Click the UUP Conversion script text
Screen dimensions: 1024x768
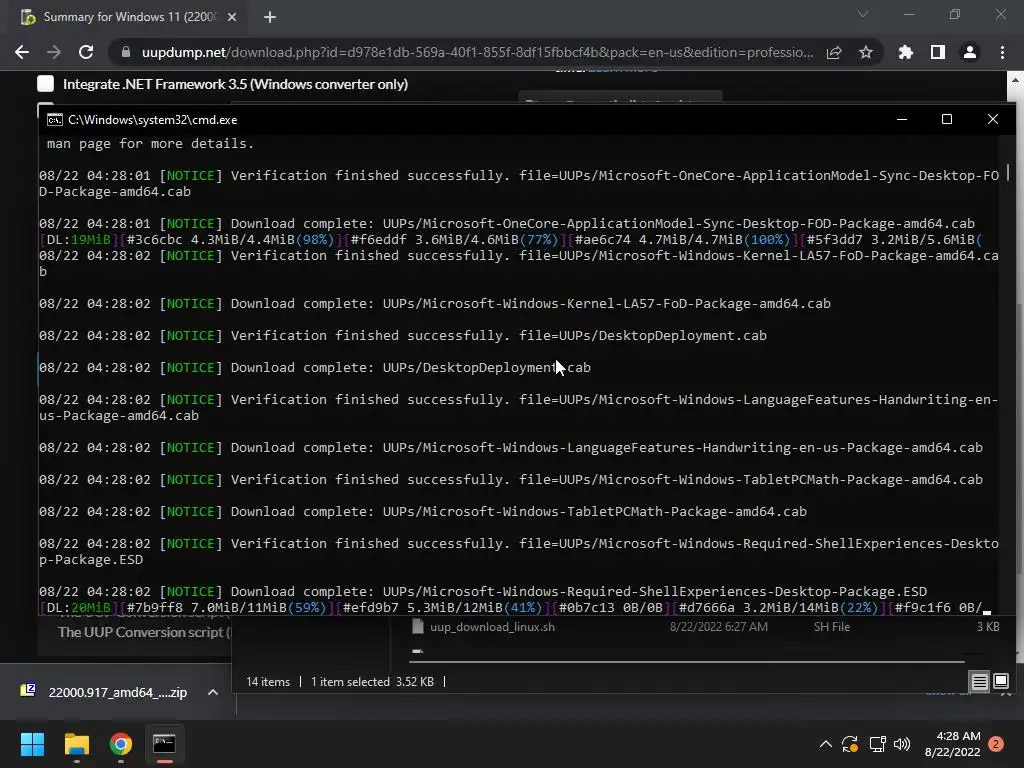(144, 632)
